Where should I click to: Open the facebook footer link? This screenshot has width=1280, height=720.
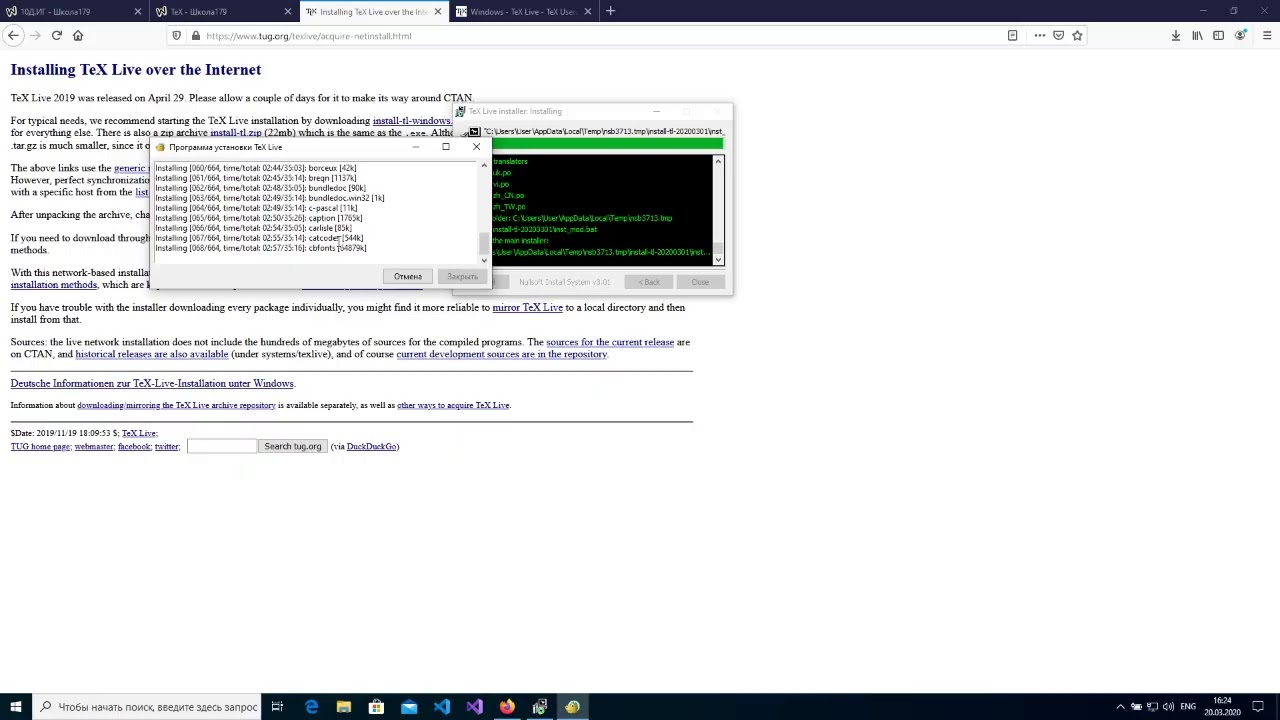pos(134,447)
